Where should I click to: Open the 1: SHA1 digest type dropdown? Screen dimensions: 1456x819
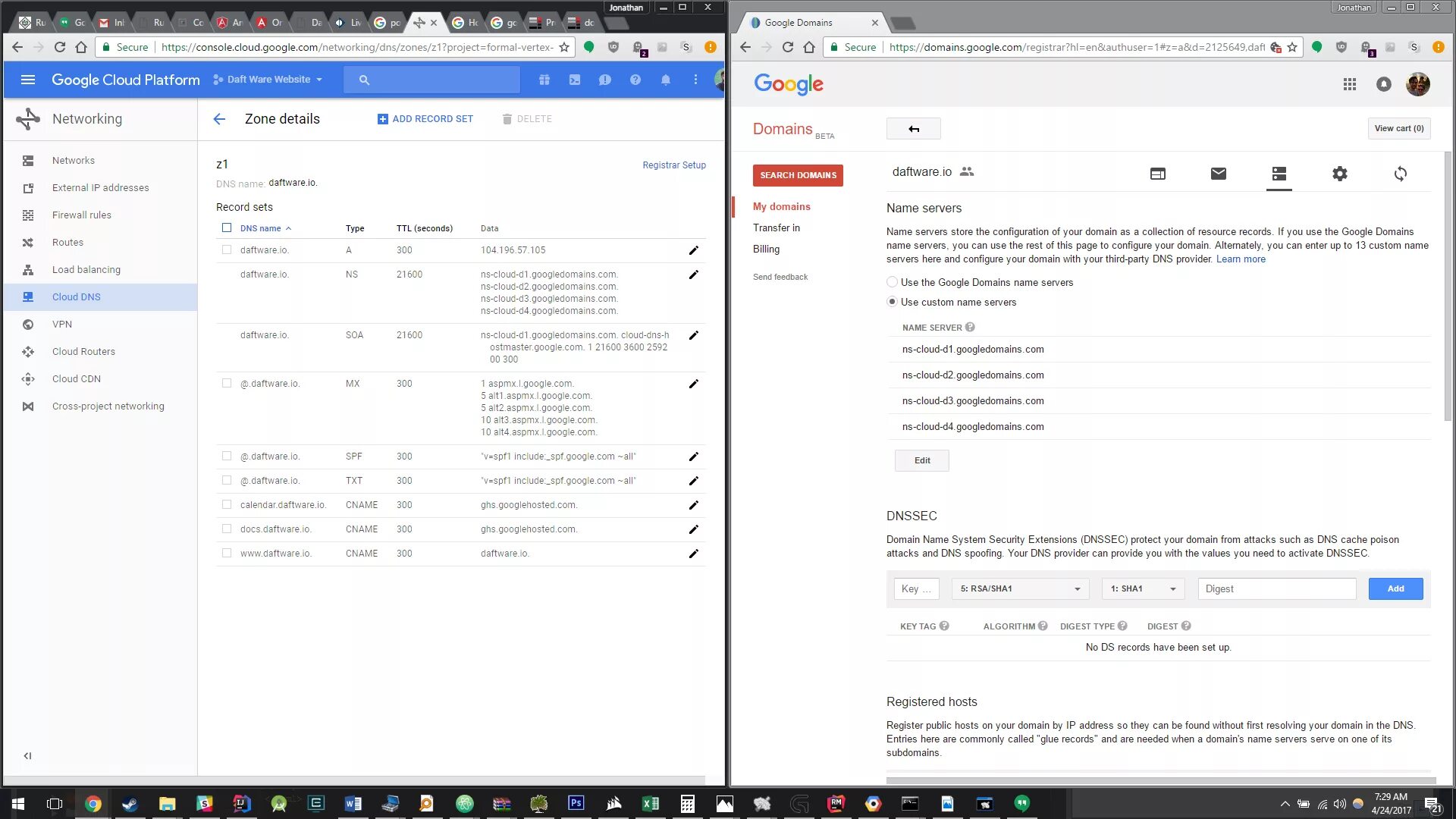1143,589
